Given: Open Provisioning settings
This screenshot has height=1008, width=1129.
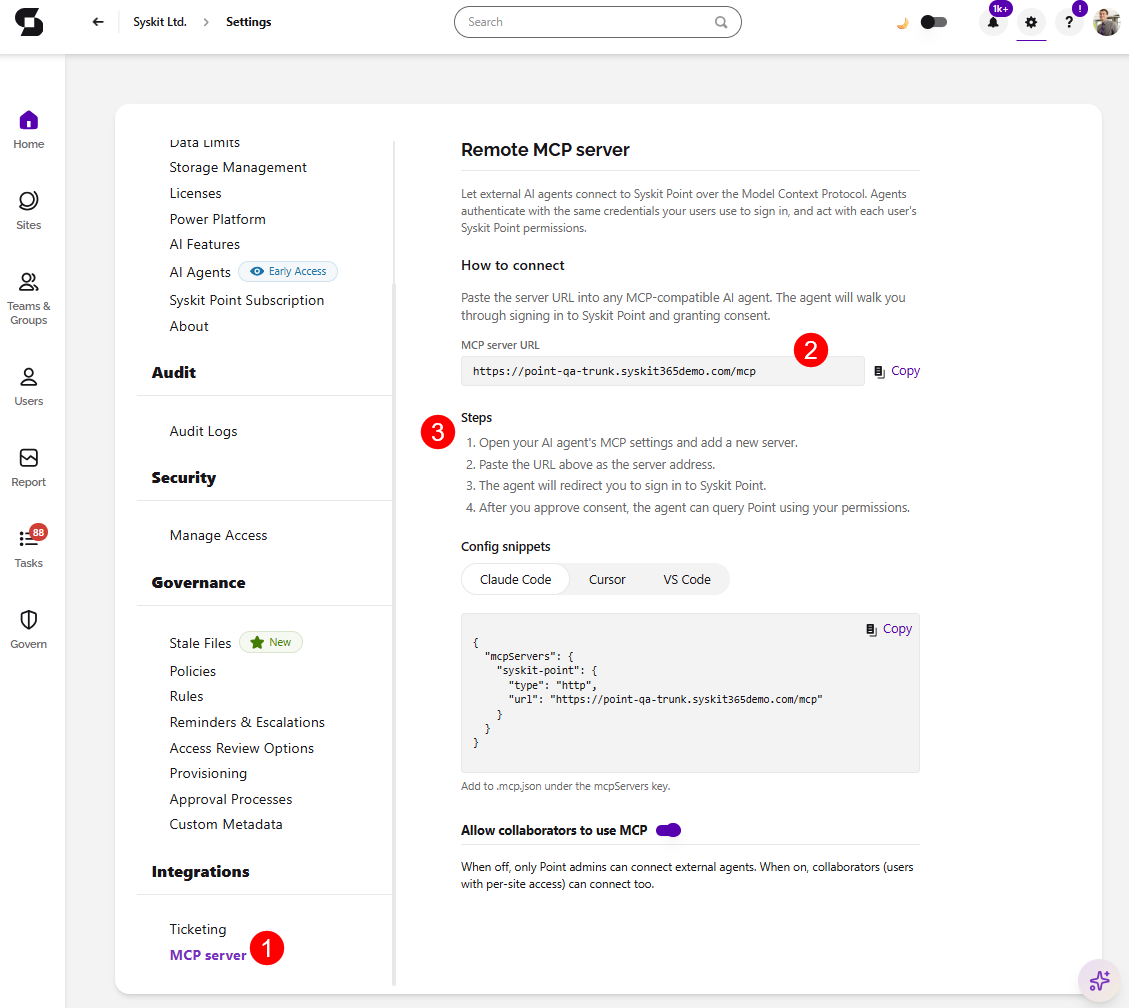Looking at the screenshot, I should coord(208,773).
